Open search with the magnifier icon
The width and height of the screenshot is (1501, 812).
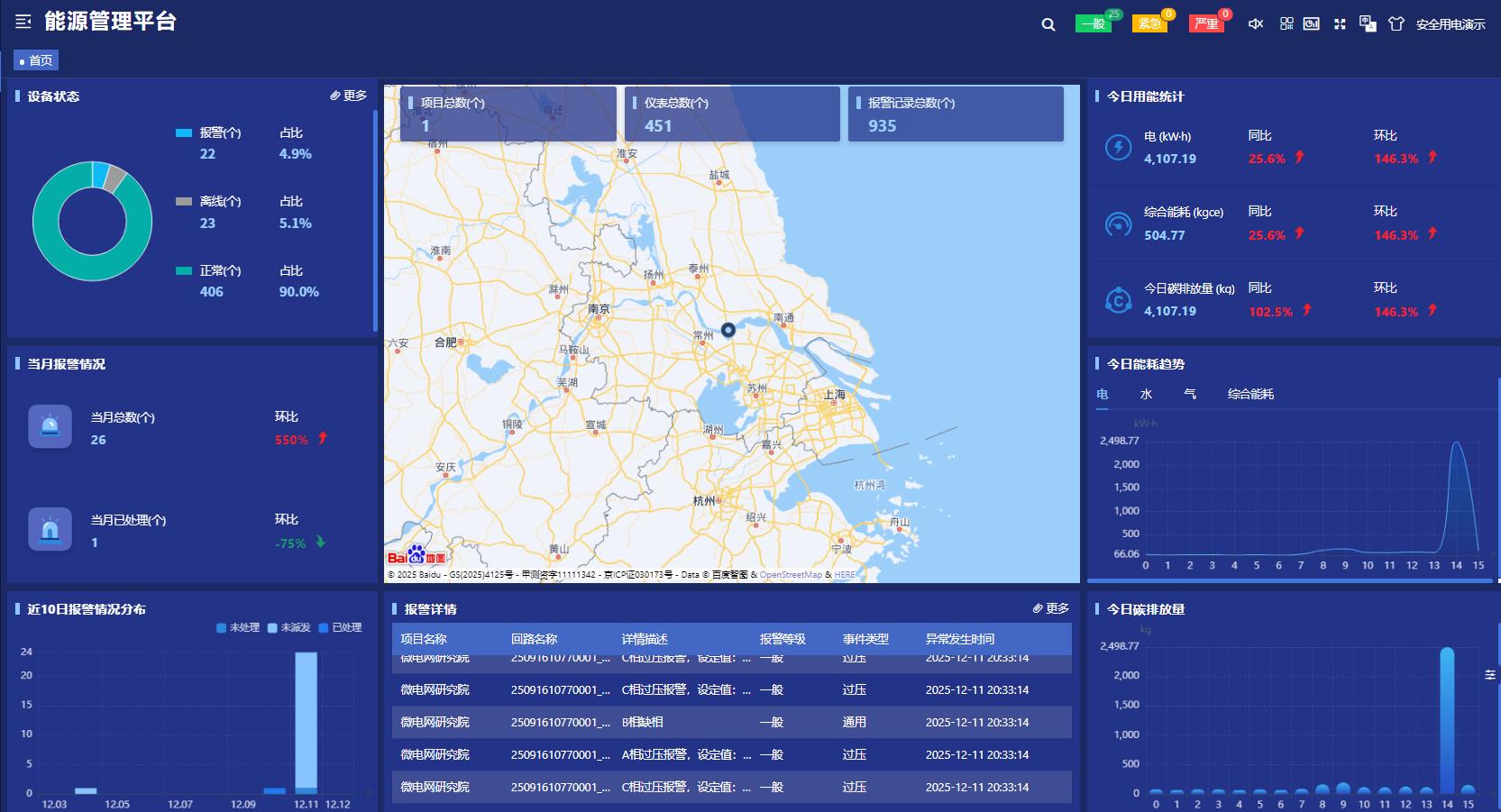coord(1048,24)
